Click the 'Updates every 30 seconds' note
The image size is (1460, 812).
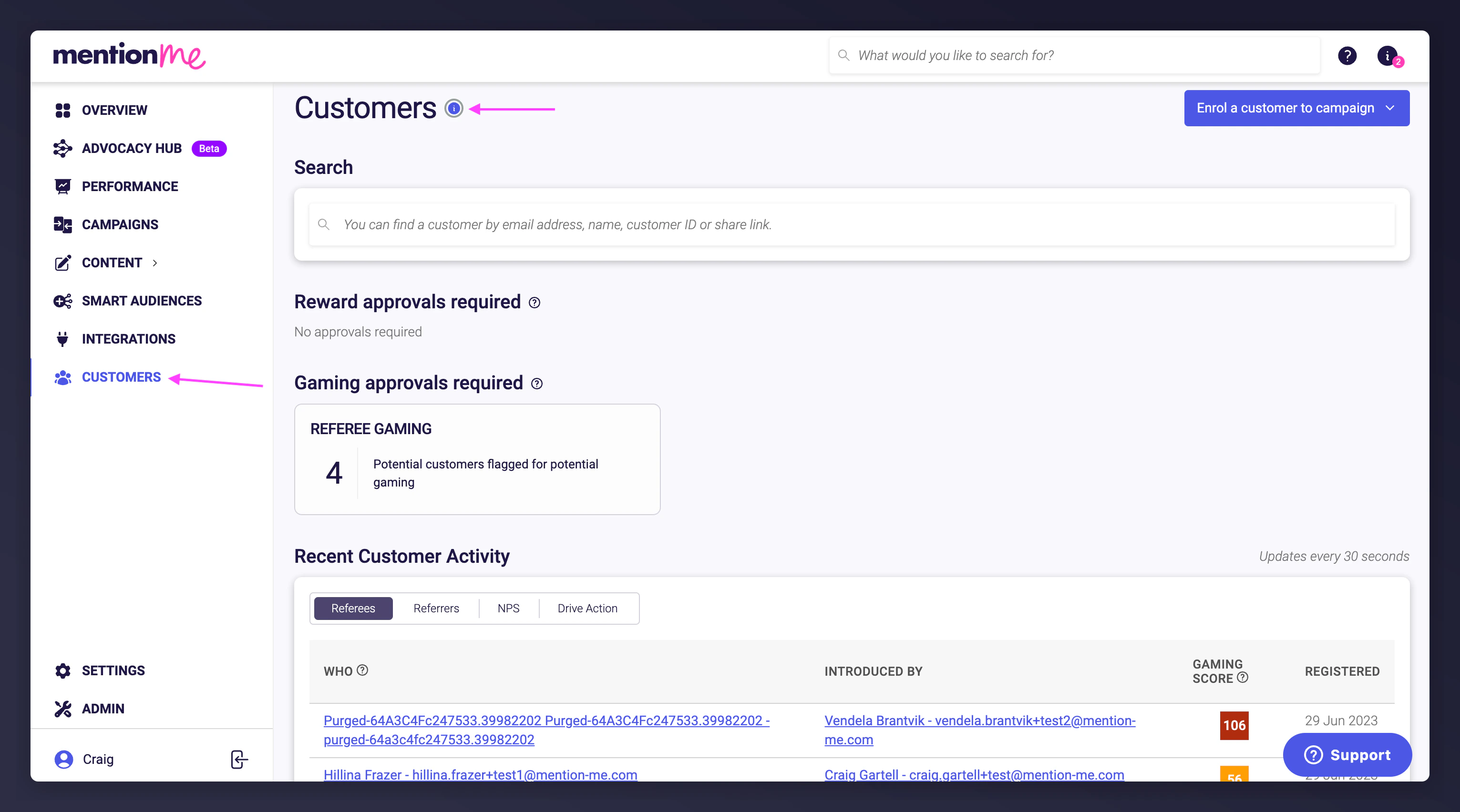coord(1334,556)
